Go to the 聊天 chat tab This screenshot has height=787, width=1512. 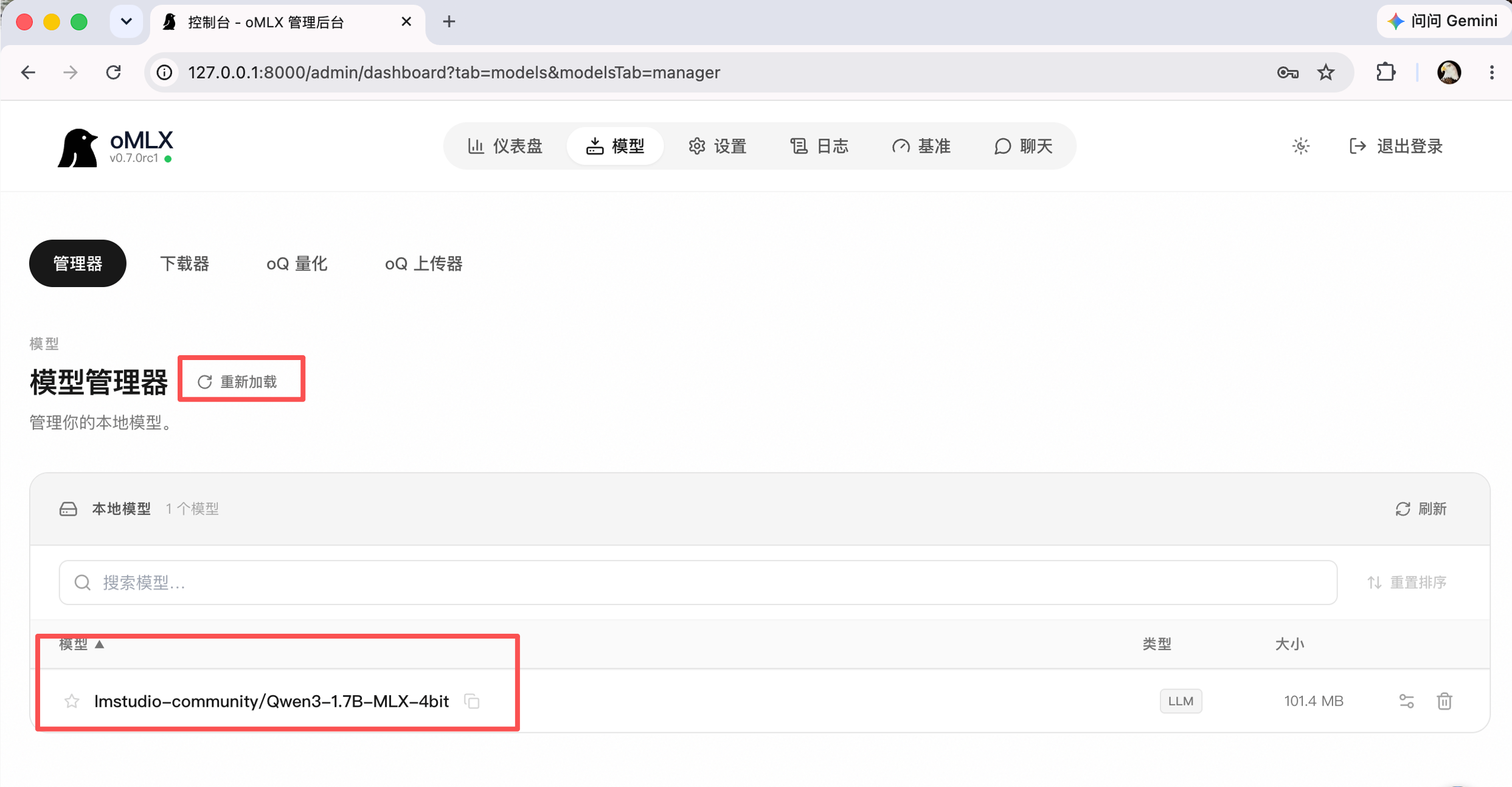pos(1024,146)
